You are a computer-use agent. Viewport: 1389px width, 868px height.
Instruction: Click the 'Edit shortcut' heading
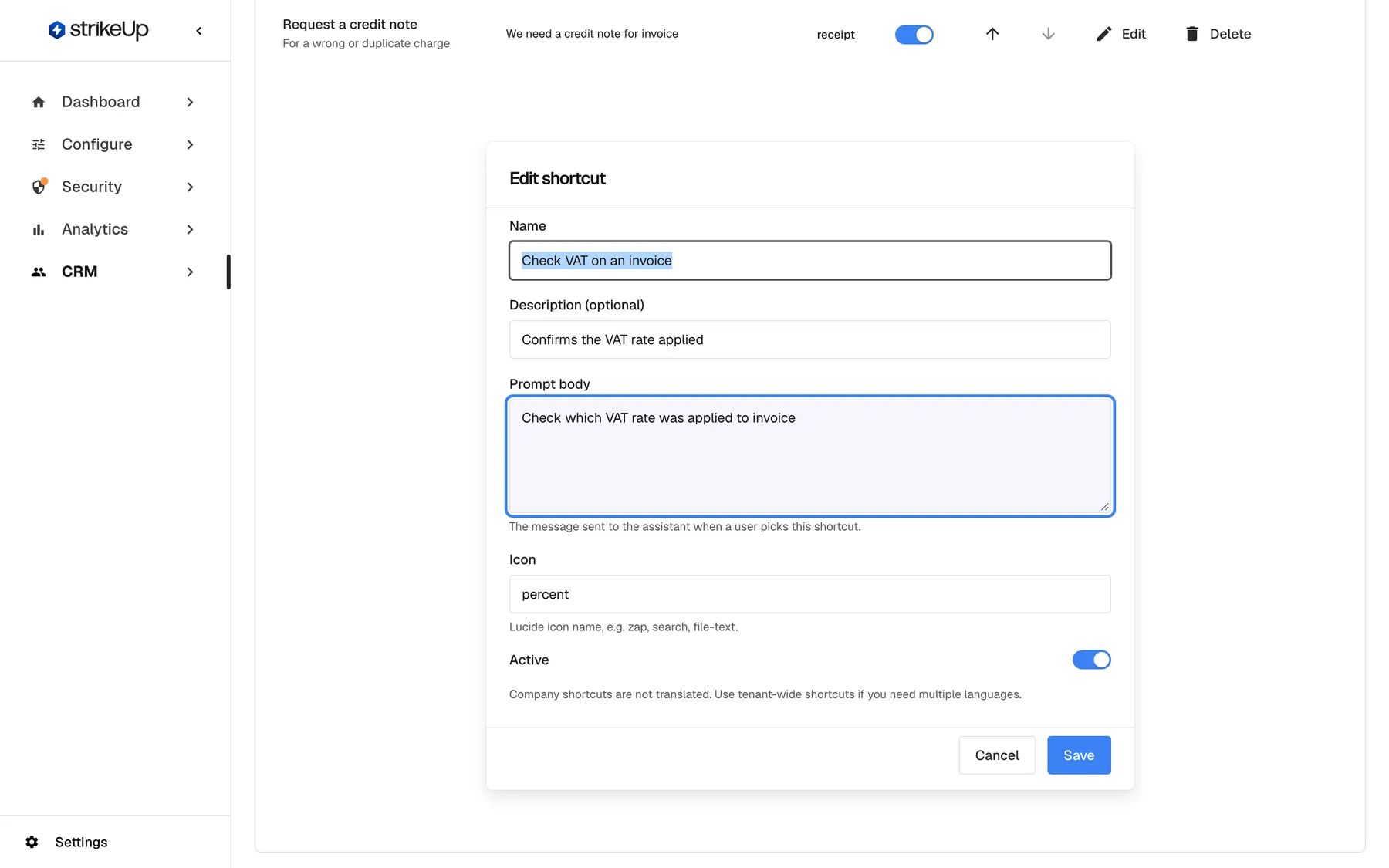point(557,178)
